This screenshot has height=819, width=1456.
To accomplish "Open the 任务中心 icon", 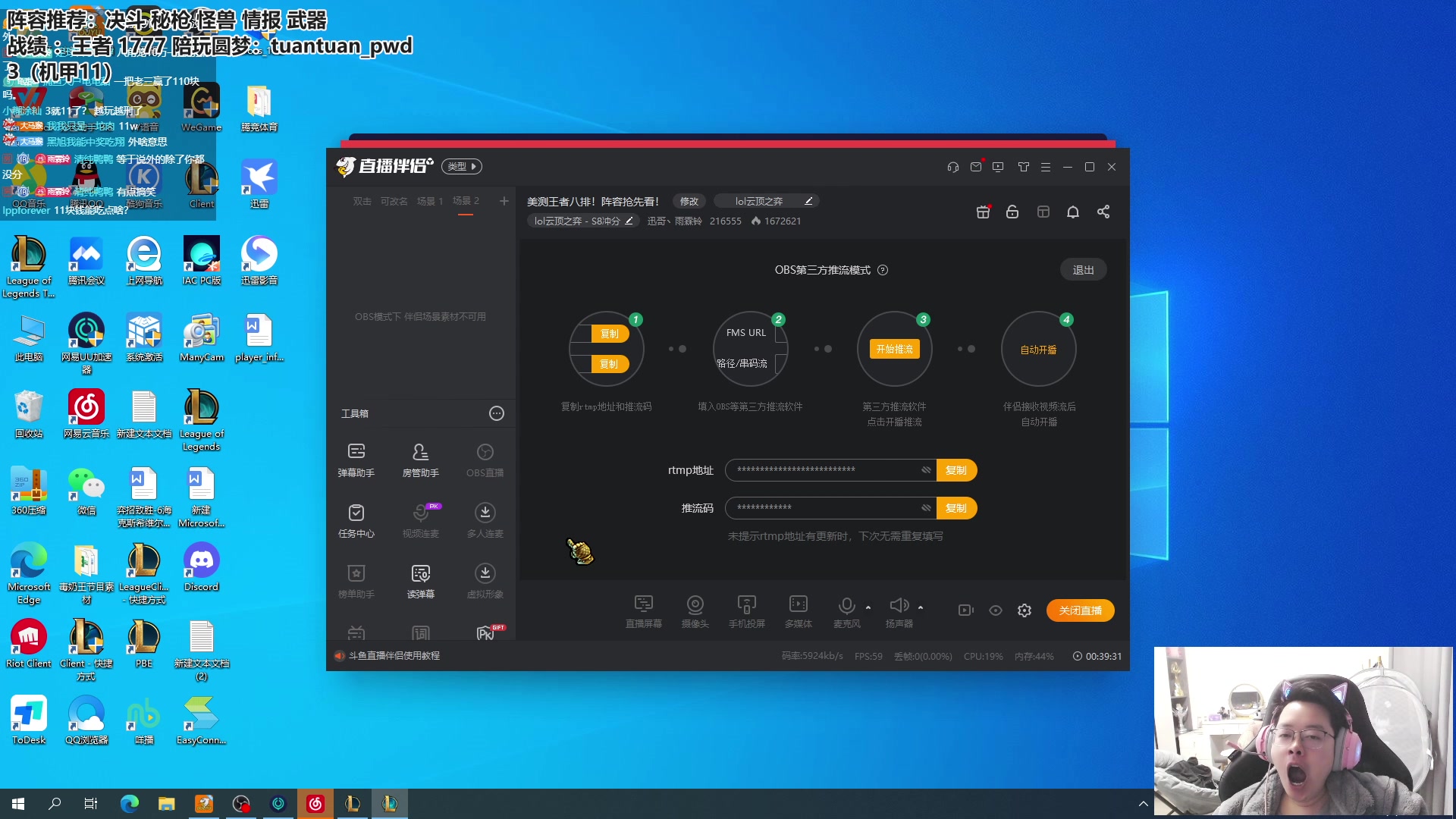I will (x=356, y=520).
